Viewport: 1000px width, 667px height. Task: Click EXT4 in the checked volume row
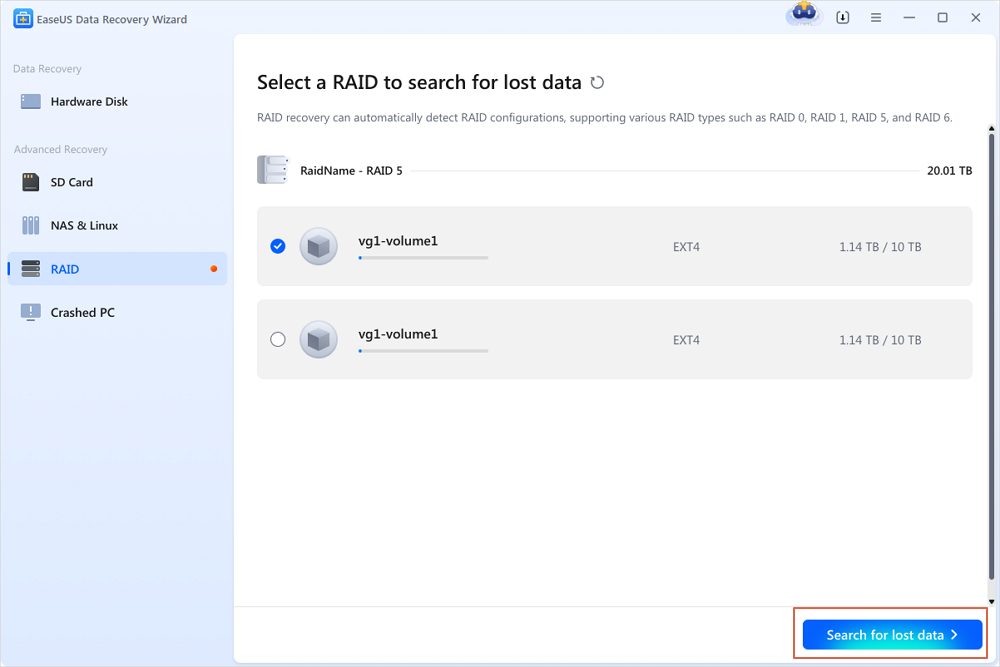[686, 247]
